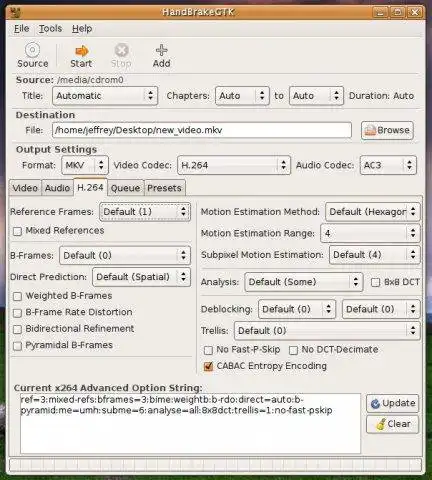Open the Tools menu
This screenshot has height=480, width=432.
click(x=50, y=29)
